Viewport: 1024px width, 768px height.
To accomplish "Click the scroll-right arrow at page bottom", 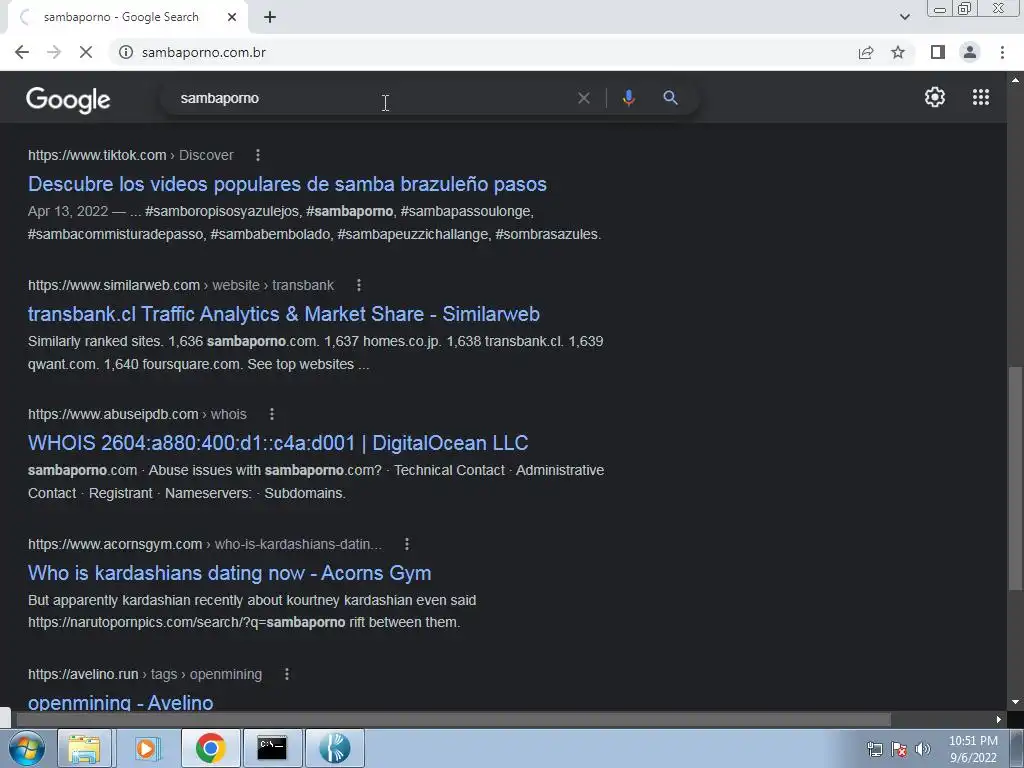I will pos(999,719).
